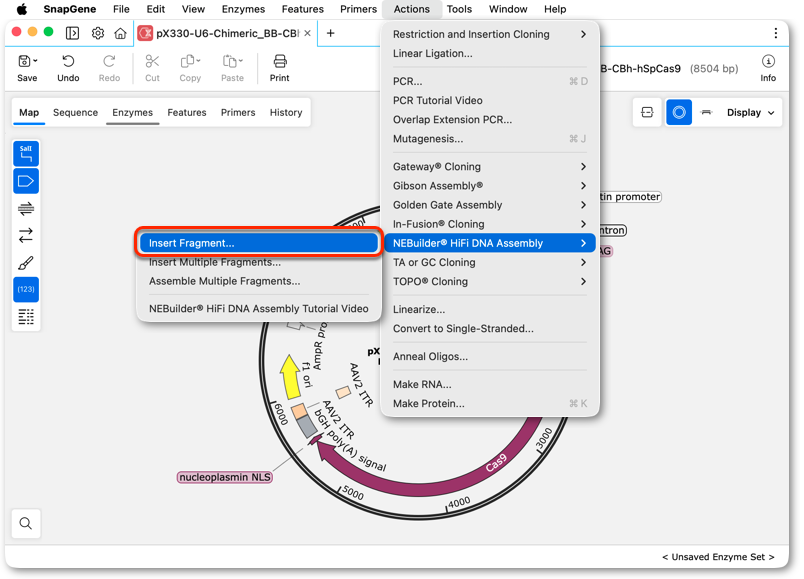Expand Gibson Assembly submenu
This screenshot has height=579, width=804.
(489, 186)
